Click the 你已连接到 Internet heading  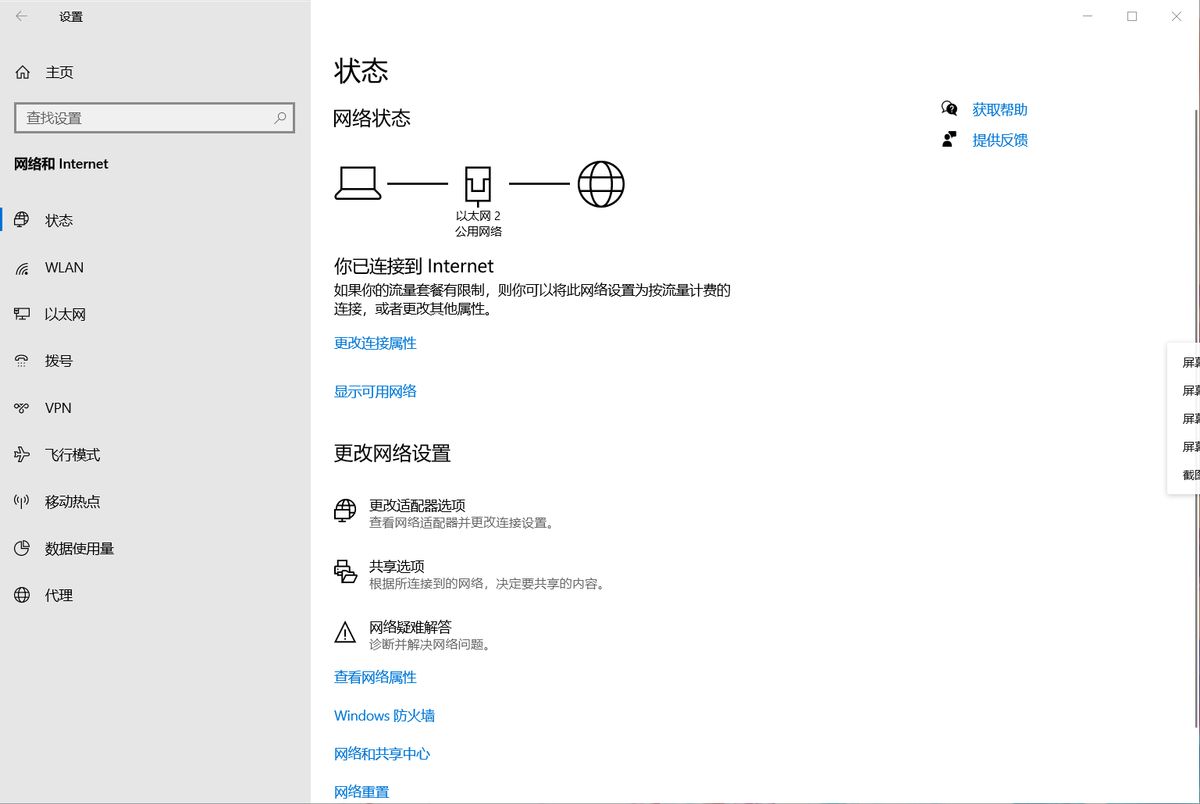[x=414, y=266]
